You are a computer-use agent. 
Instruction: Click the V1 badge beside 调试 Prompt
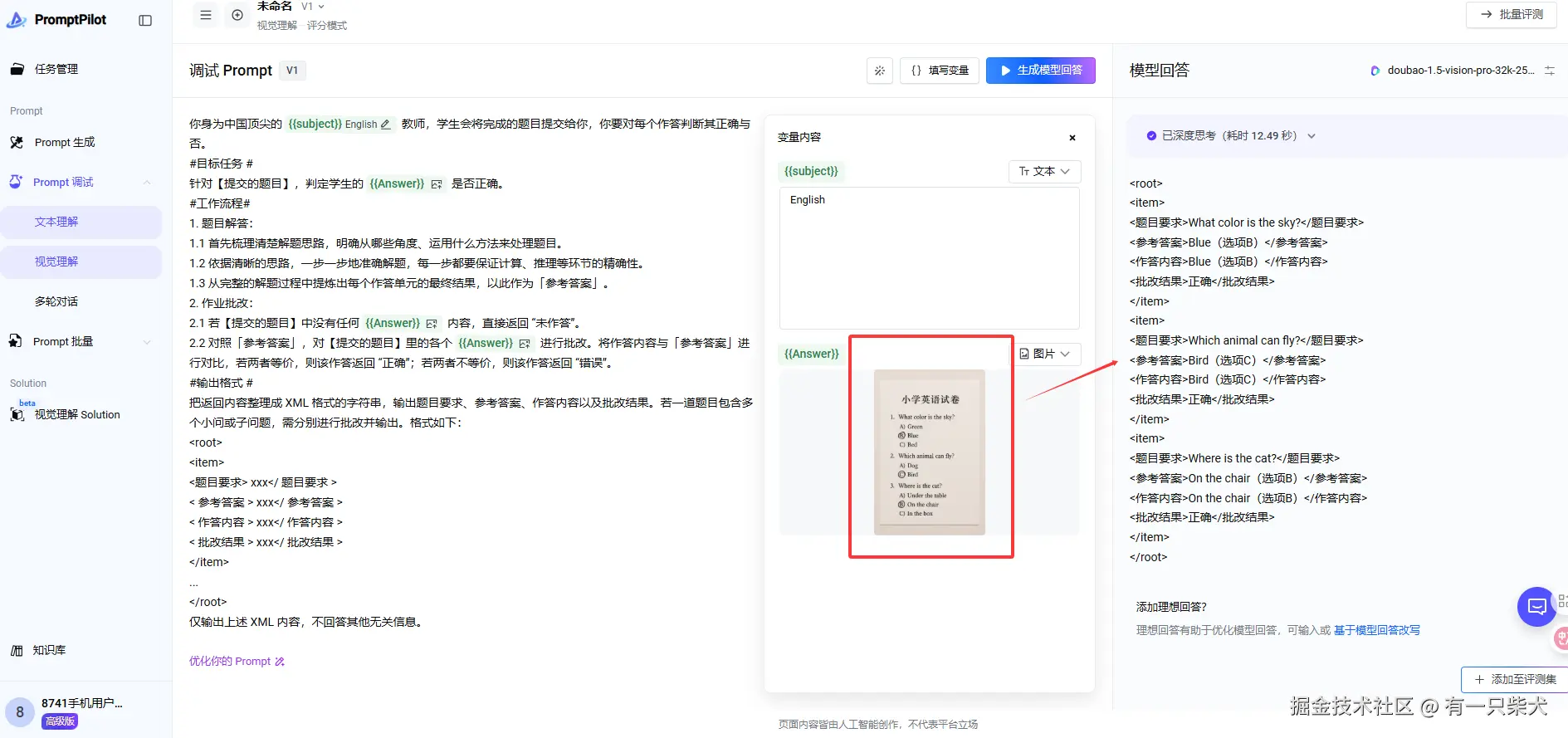click(292, 71)
